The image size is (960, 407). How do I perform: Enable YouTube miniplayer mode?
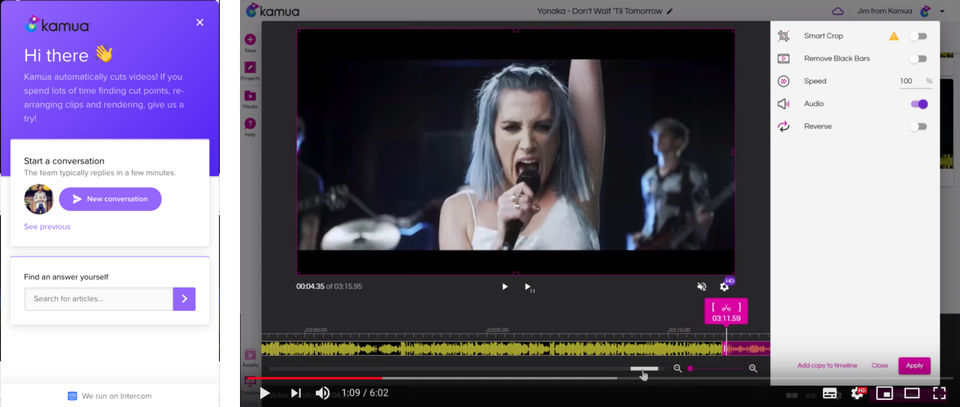pyautogui.click(x=884, y=393)
